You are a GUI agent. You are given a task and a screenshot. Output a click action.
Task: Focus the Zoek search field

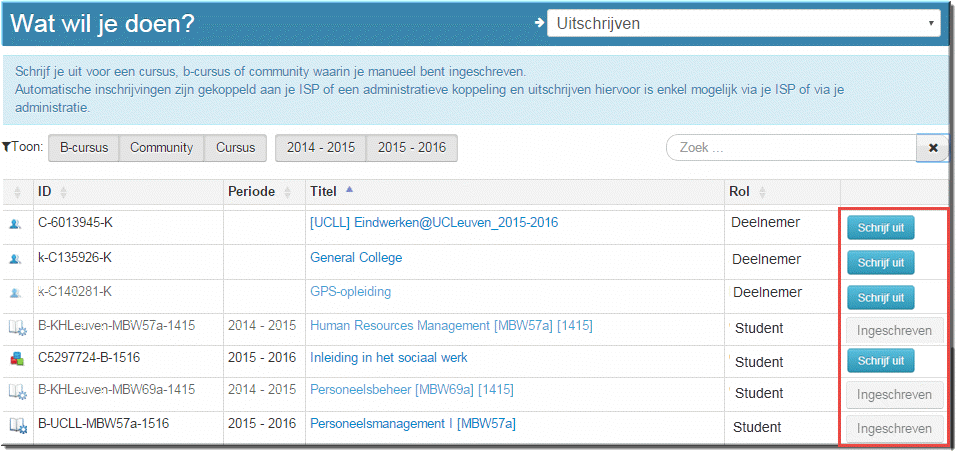pos(791,148)
